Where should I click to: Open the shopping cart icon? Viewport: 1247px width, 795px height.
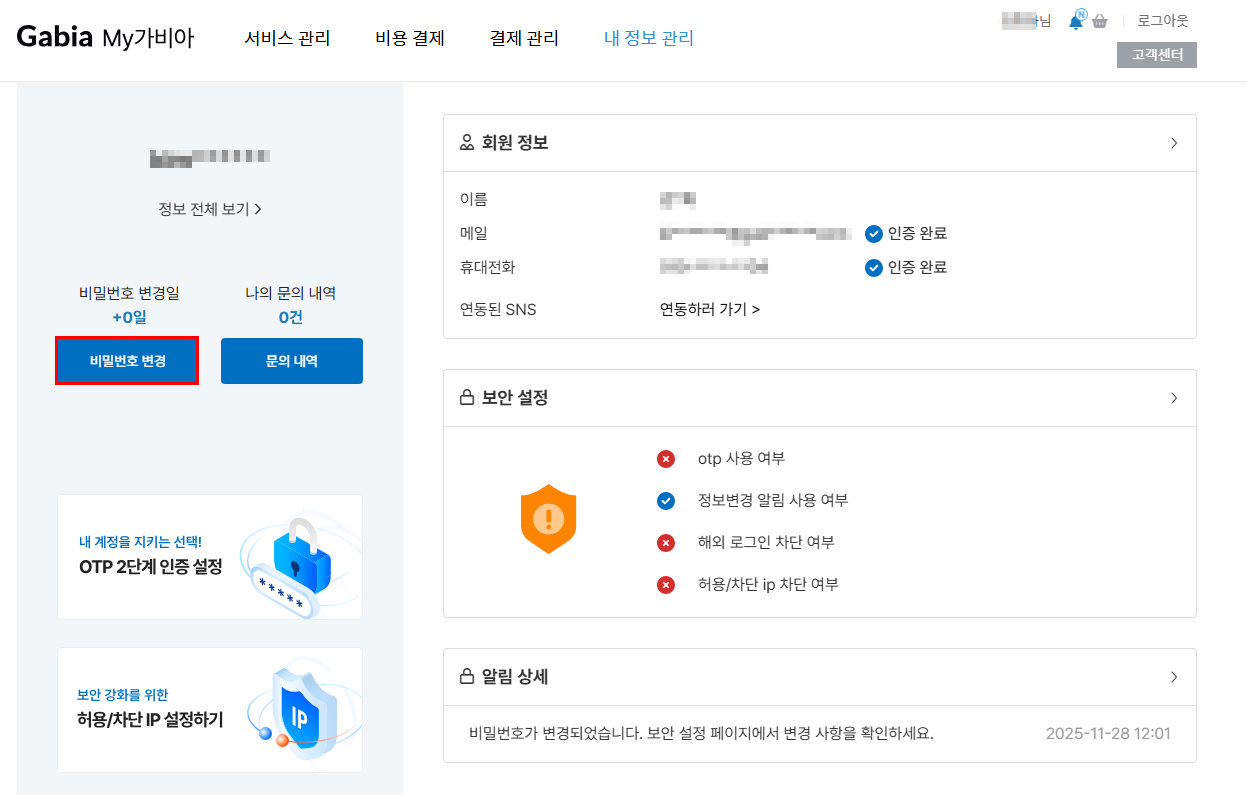pos(1100,21)
